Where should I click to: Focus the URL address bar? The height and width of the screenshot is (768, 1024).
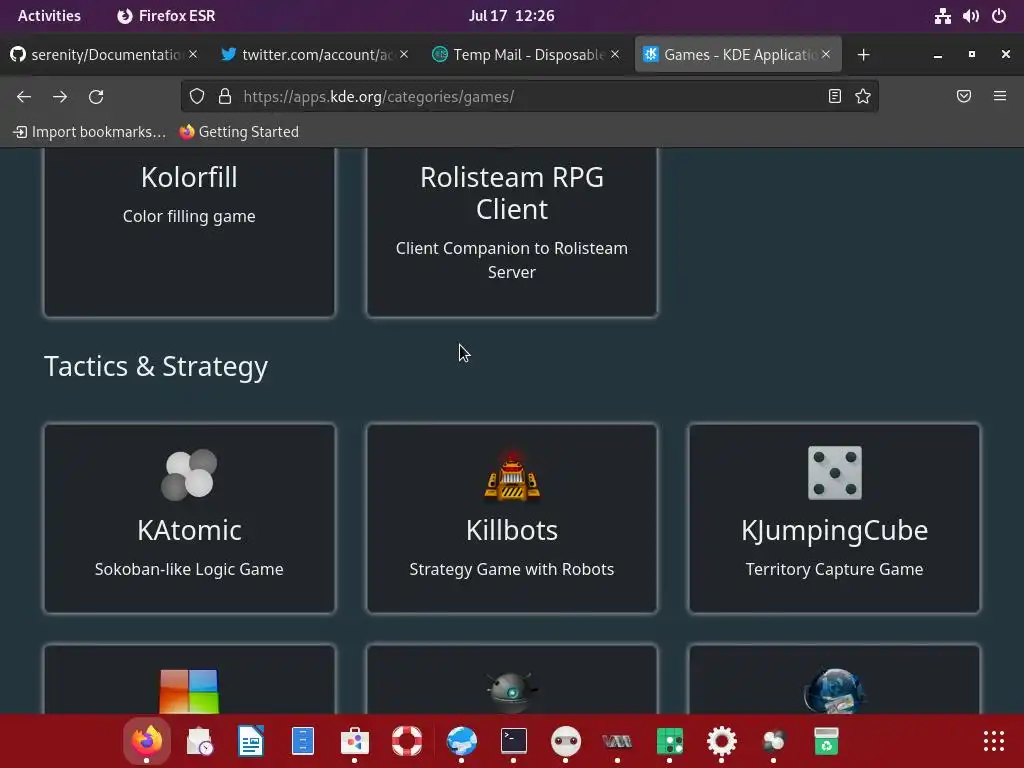click(532, 97)
